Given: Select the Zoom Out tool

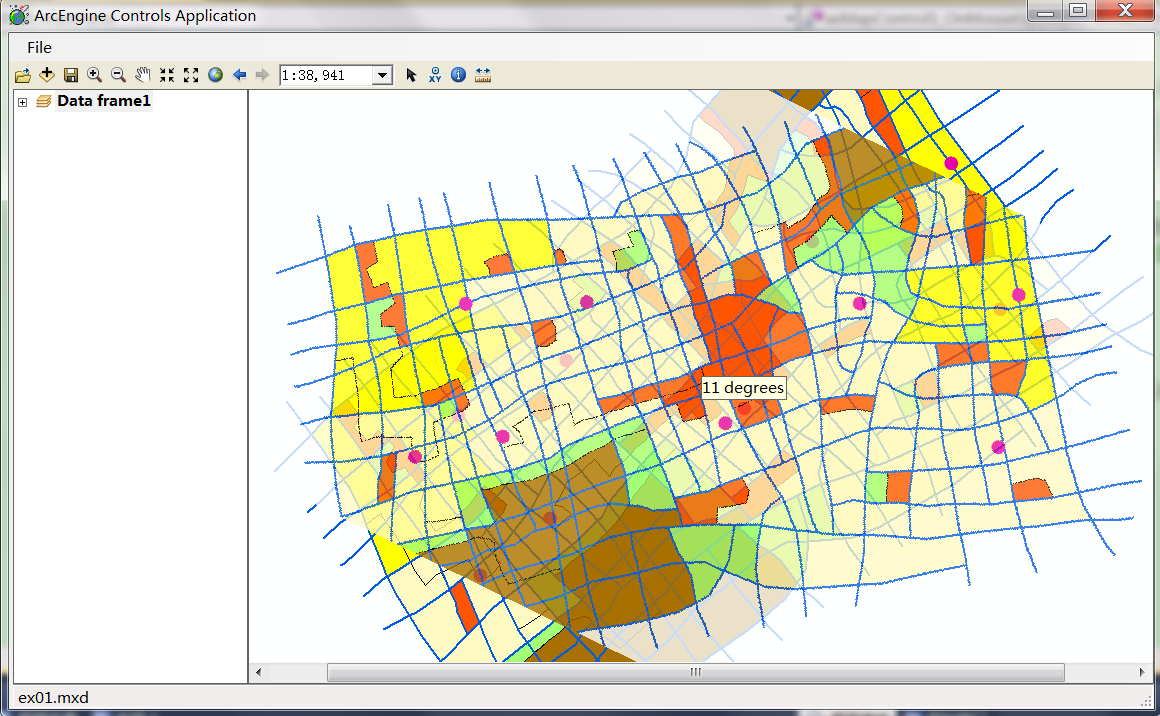Looking at the screenshot, I should [x=118, y=75].
